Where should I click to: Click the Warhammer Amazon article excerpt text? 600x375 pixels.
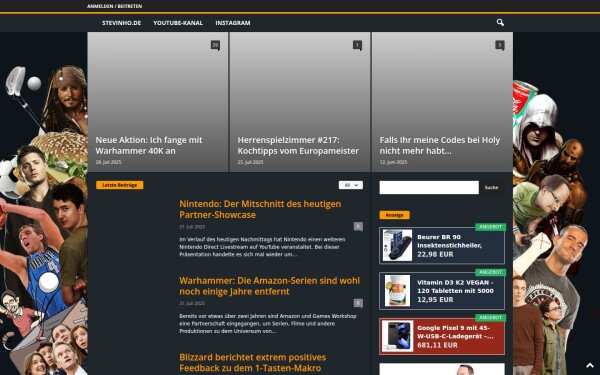coord(268,324)
